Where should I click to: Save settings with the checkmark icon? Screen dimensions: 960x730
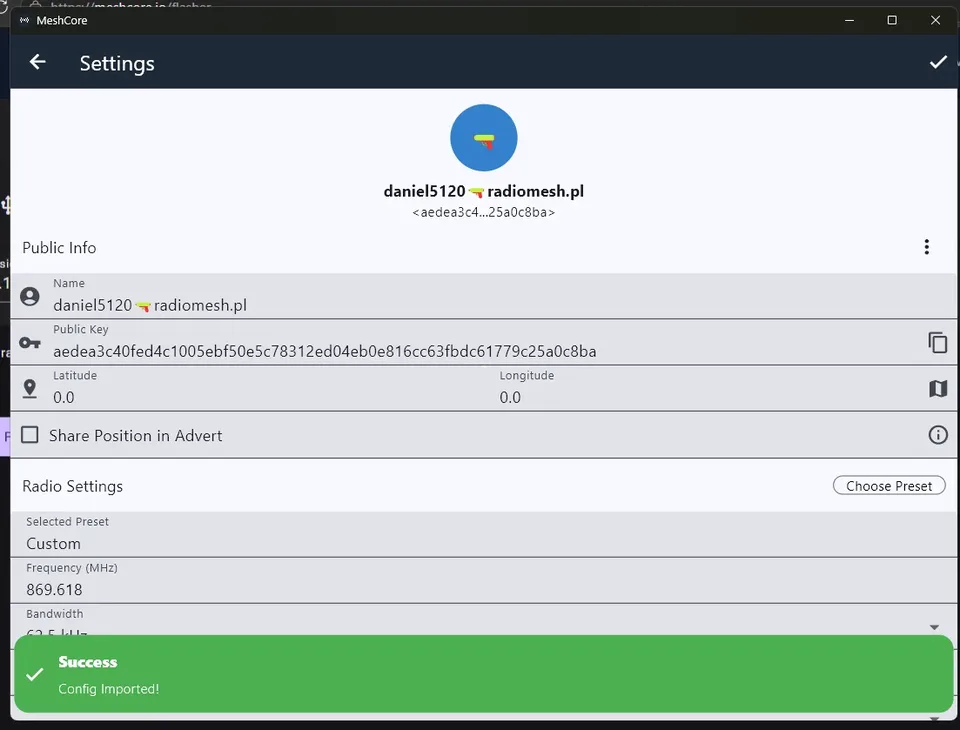point(938,62)
